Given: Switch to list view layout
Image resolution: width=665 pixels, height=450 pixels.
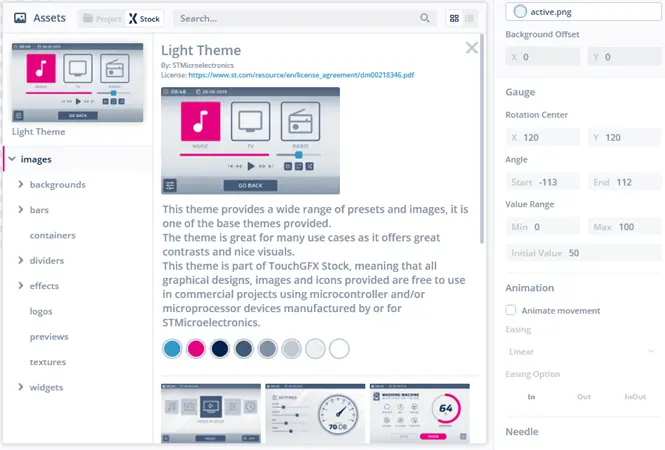Looking at the screenshot, I should [471, 18].
